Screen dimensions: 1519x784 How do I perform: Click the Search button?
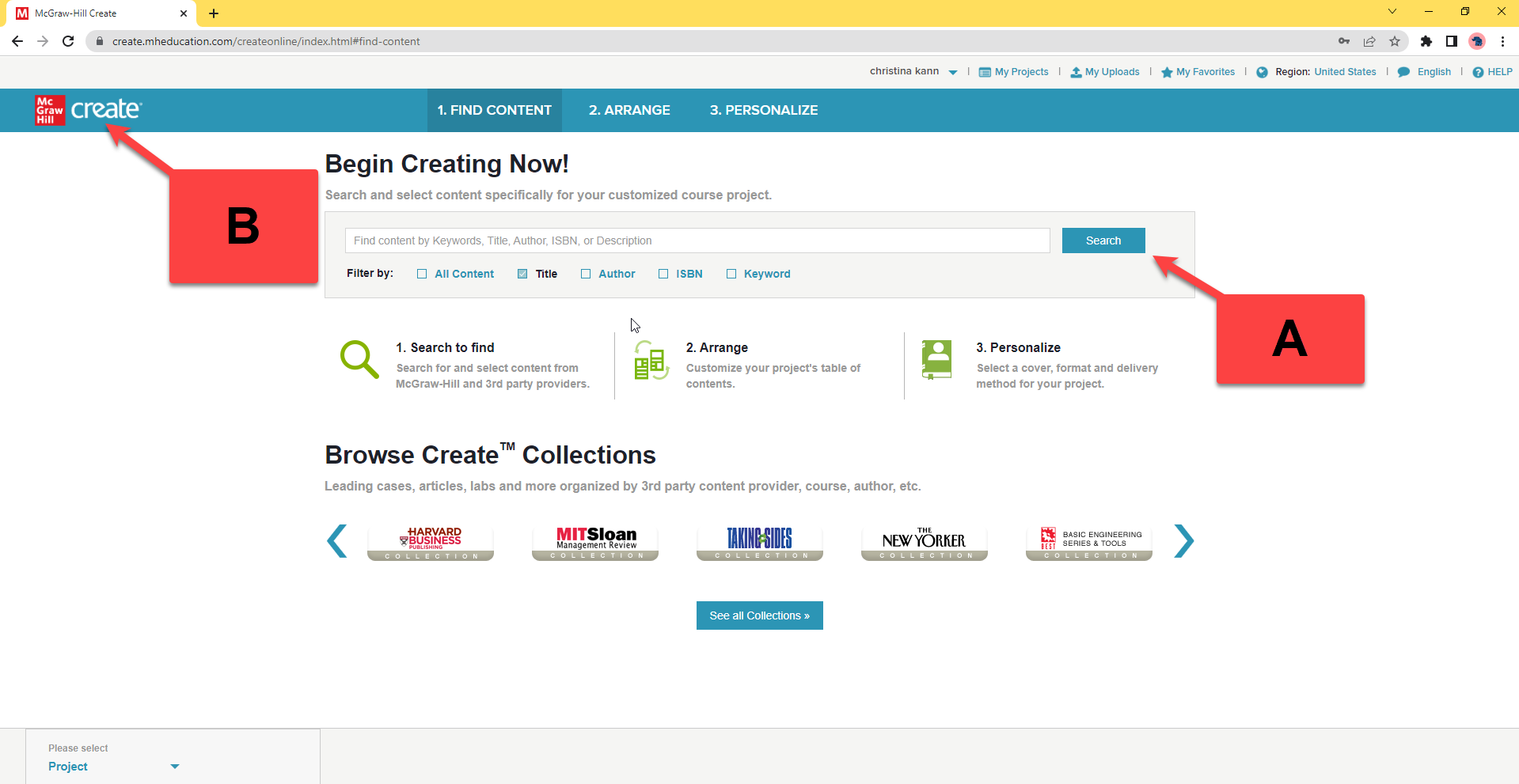[x=1103, y=240]
